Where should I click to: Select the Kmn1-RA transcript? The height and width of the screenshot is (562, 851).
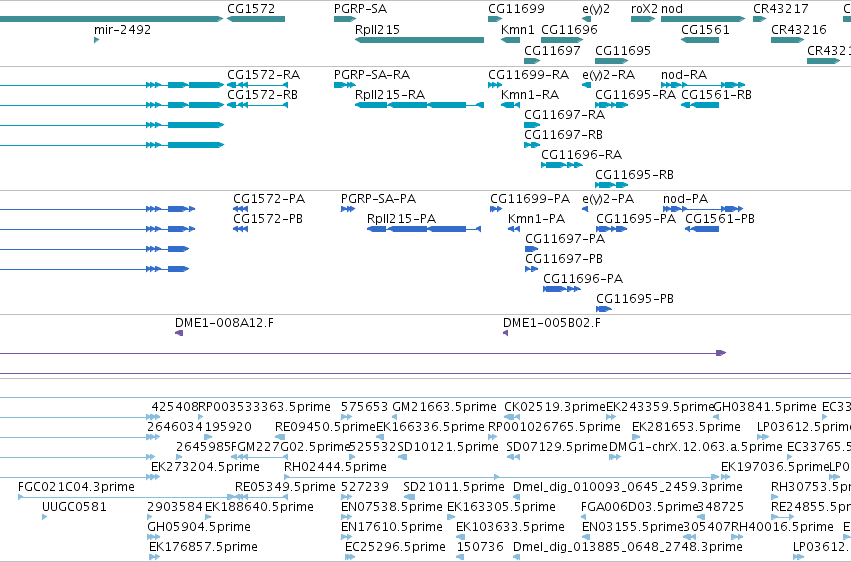pyautogui.click(x=510, y=105)
